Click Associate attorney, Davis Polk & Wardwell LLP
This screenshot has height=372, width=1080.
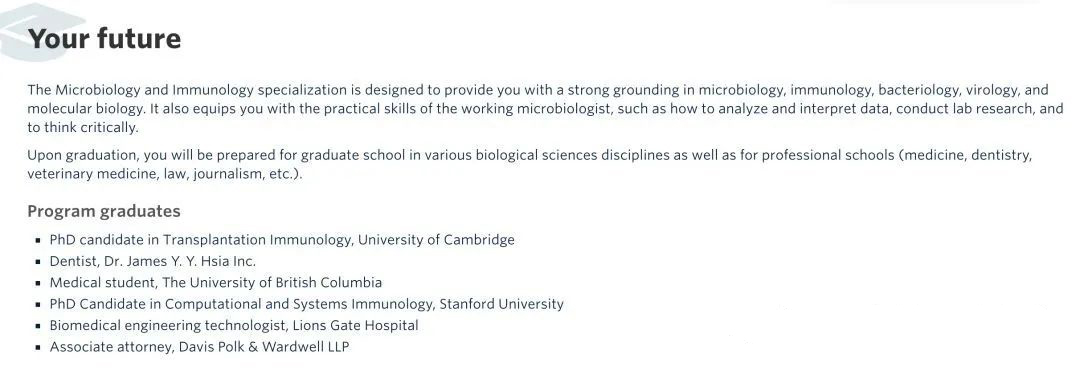tap(199, 347)
